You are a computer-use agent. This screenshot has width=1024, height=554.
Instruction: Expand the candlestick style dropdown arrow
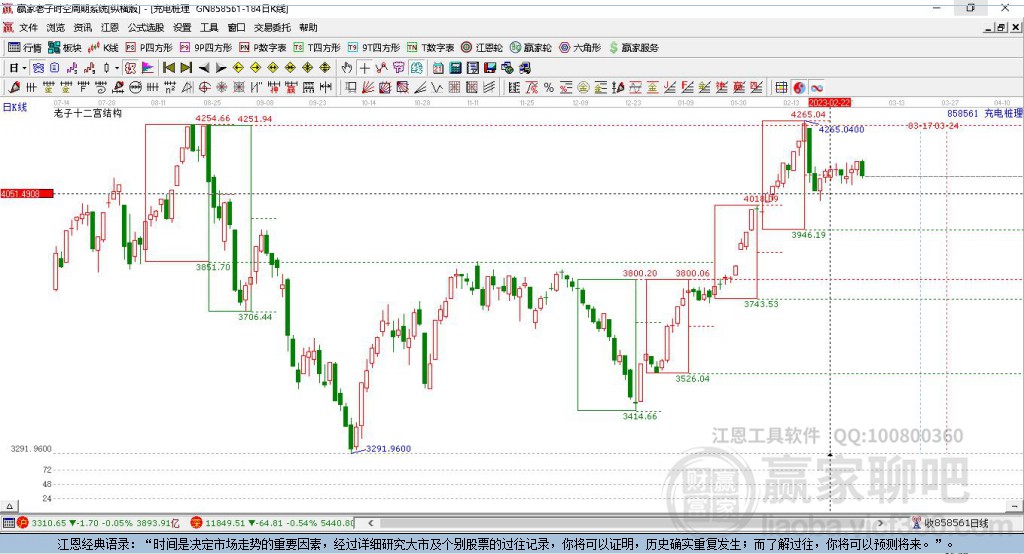pyautogui.click(x=116, y=68)
